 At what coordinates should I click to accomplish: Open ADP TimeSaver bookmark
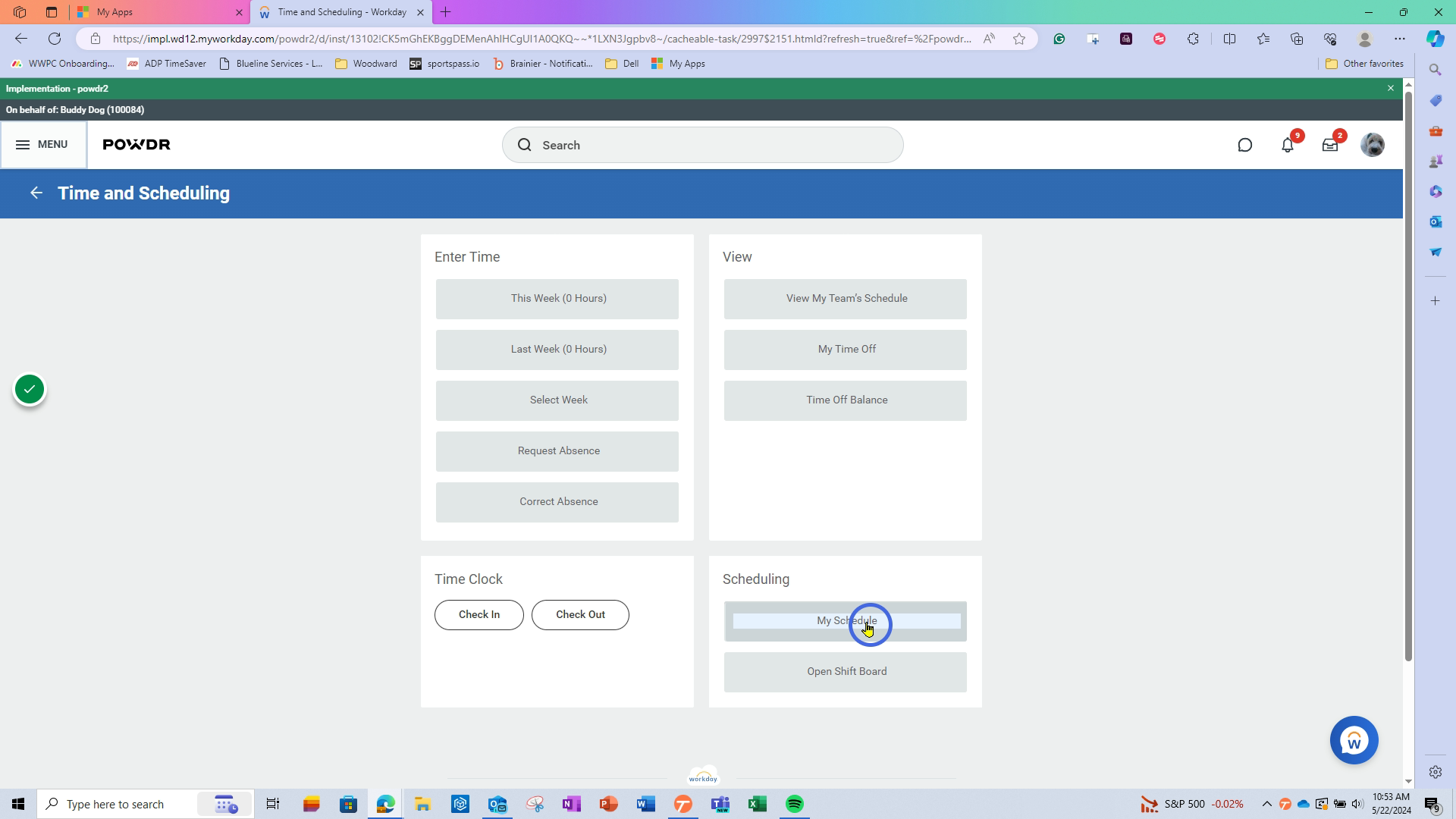pos(167,64)
